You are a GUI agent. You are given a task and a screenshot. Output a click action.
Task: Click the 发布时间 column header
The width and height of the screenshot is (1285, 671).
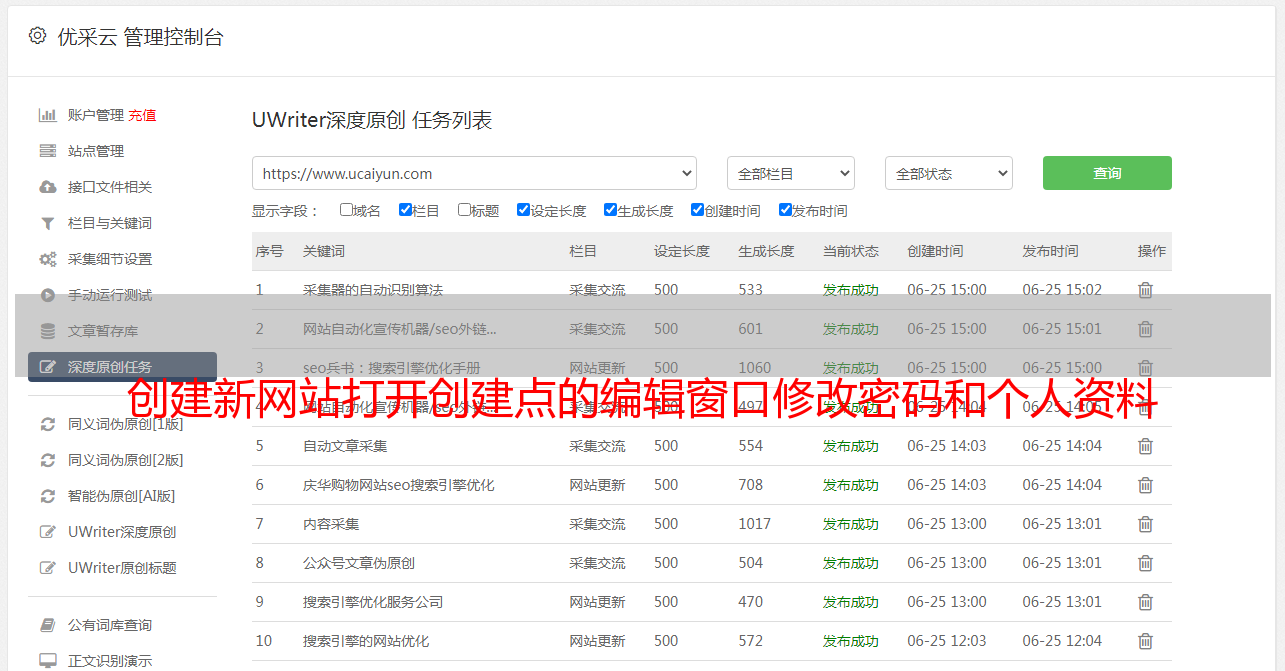click(x=1050, y=251)
